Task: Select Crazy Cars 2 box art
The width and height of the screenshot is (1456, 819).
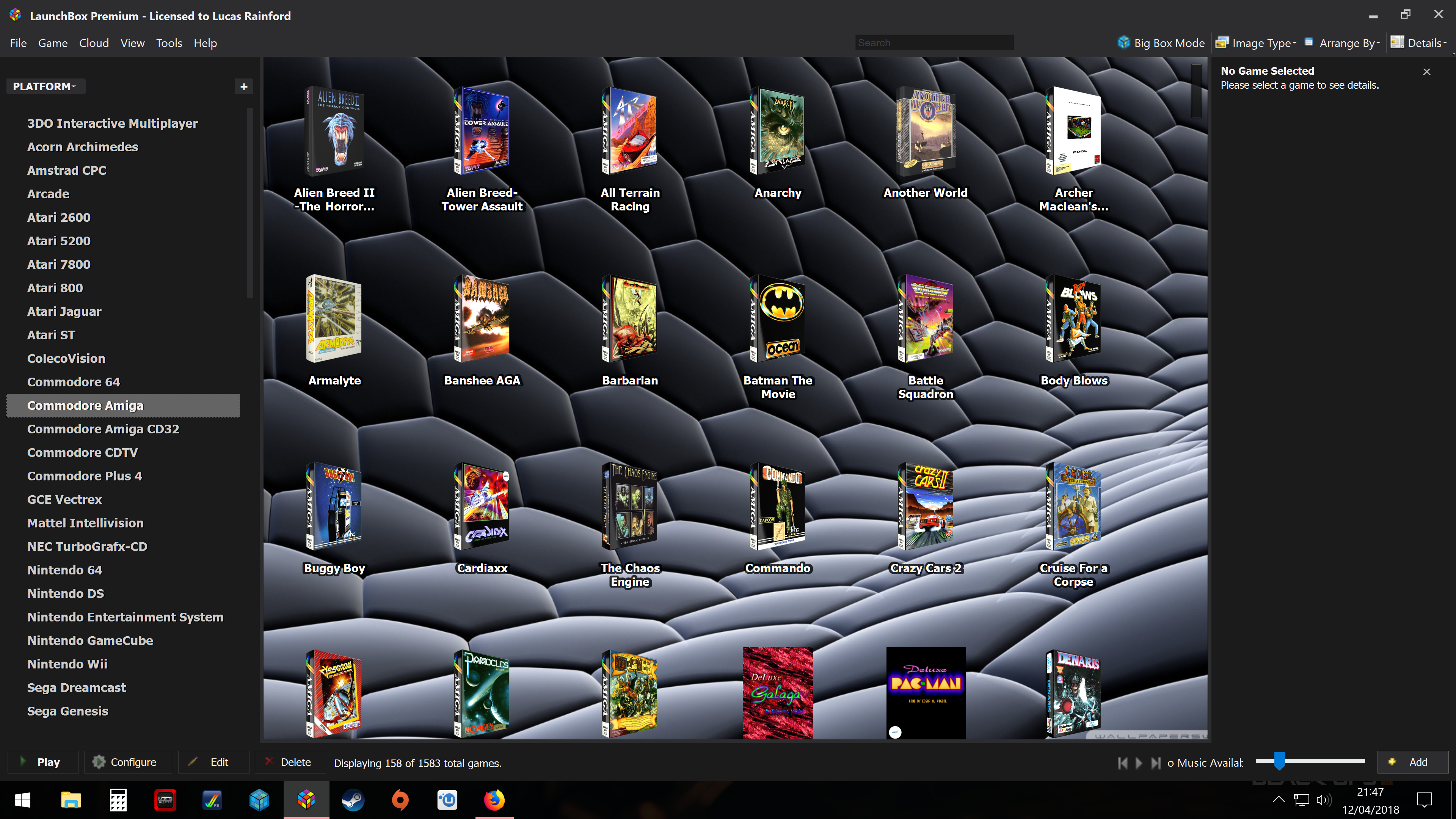Action: [x=926, y=507]
